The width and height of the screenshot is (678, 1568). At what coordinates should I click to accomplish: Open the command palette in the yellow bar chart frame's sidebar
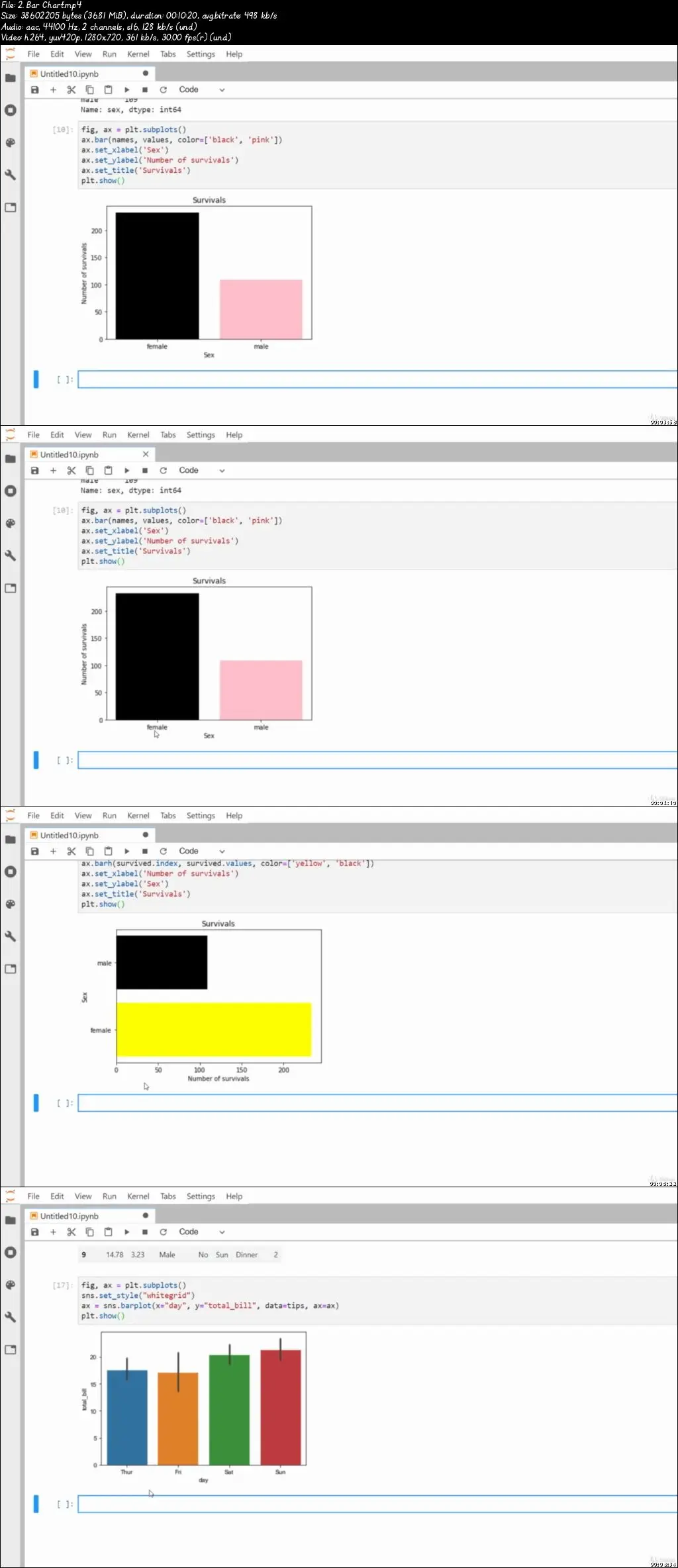click(x=11, y=904)
